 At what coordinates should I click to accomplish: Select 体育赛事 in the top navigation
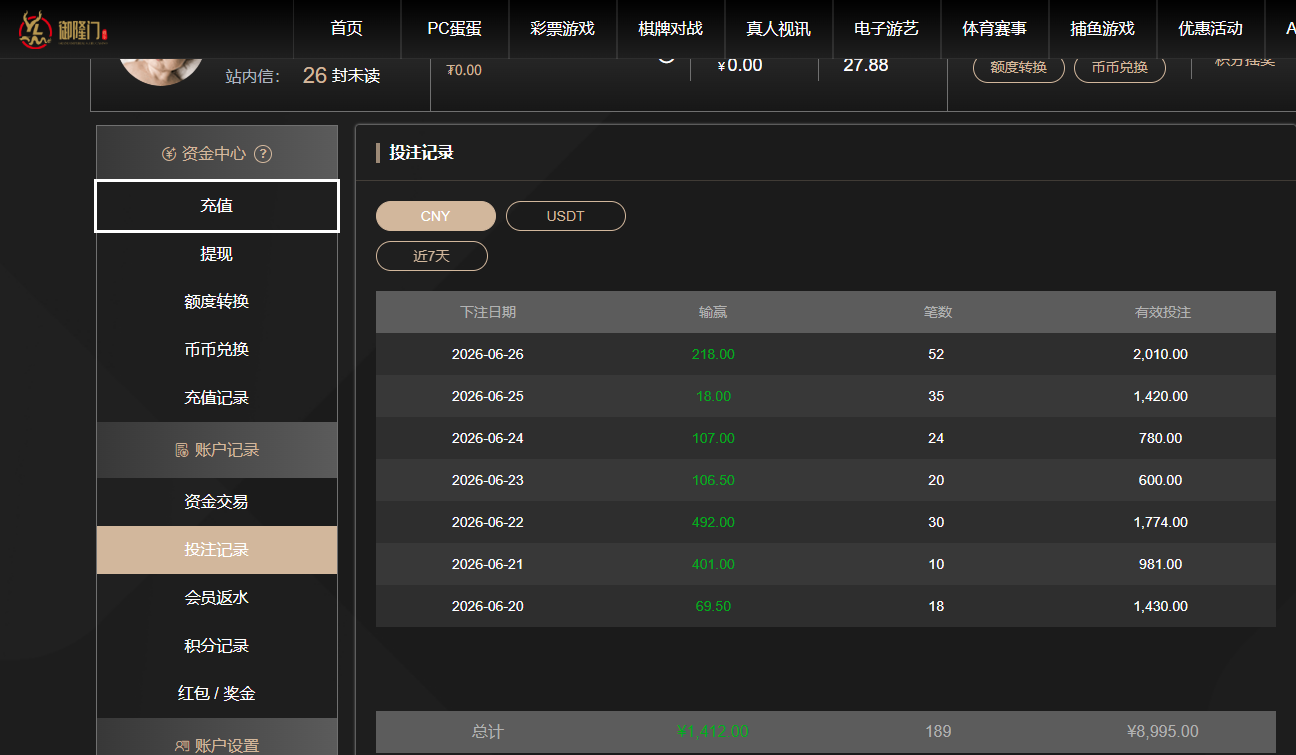tap(995, 29)
